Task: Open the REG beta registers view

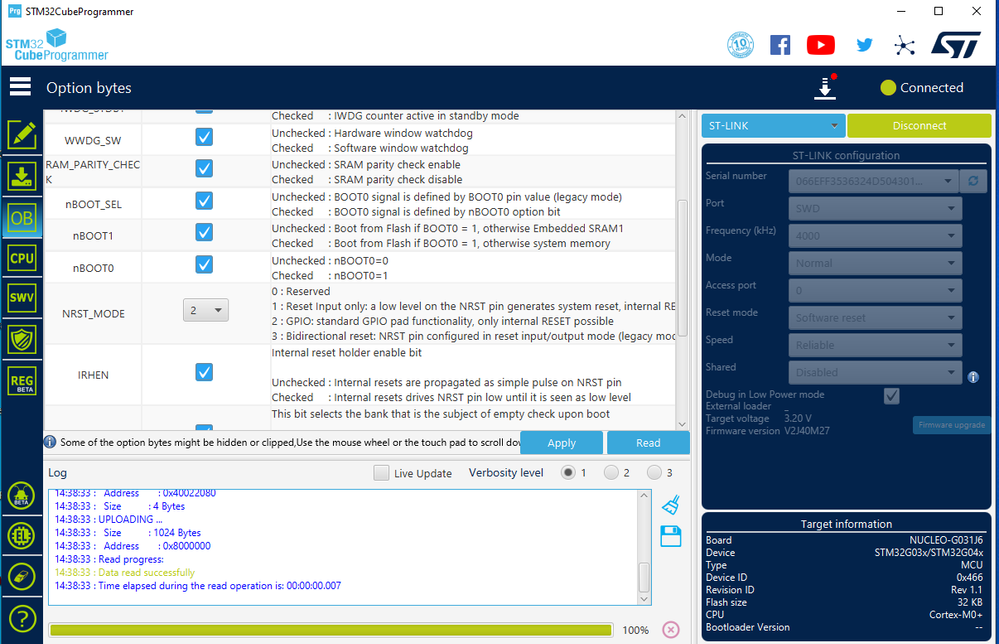Action: click(22, 382)
